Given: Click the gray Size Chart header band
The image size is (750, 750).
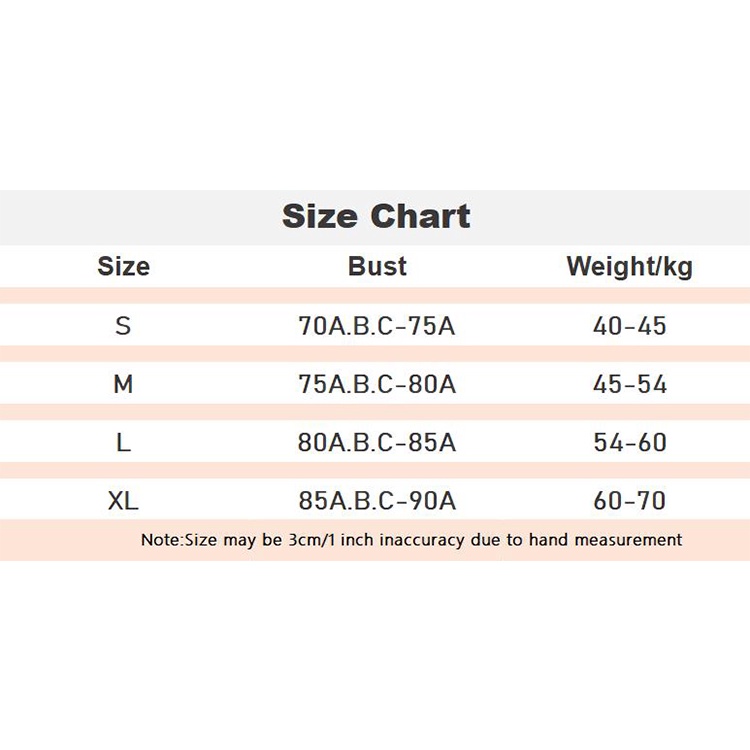Looking at the screenshot, I should 375,218.
